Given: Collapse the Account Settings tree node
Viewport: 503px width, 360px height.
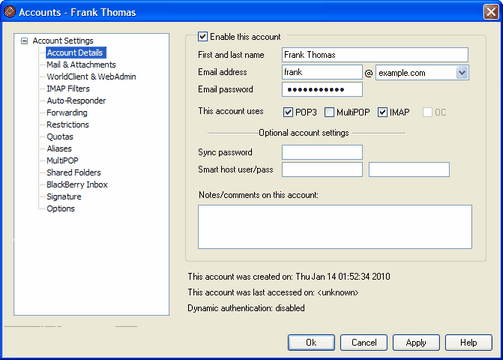Looking at the screenshot, I should click(x=24, y=41).
